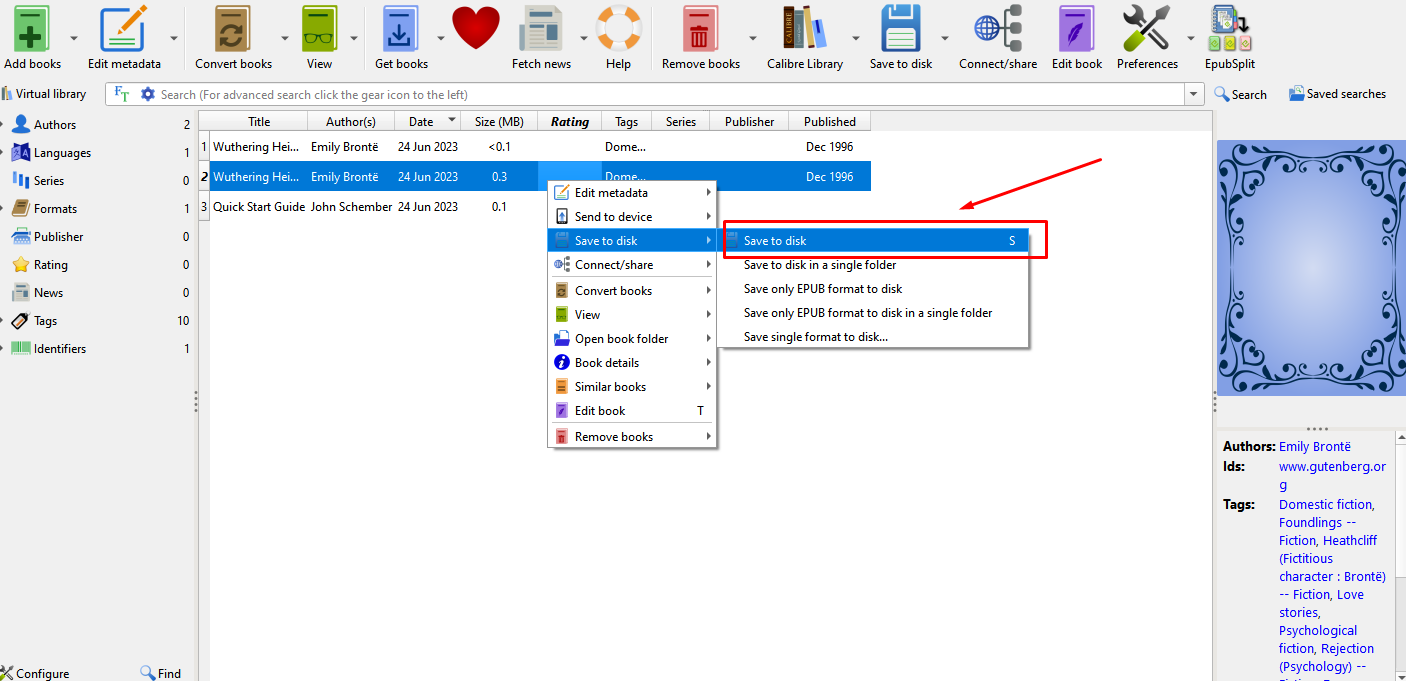Screen dimensions: 1406x681
Task: Choose Edit metadata in the context menu
Action: pos(632,193)
